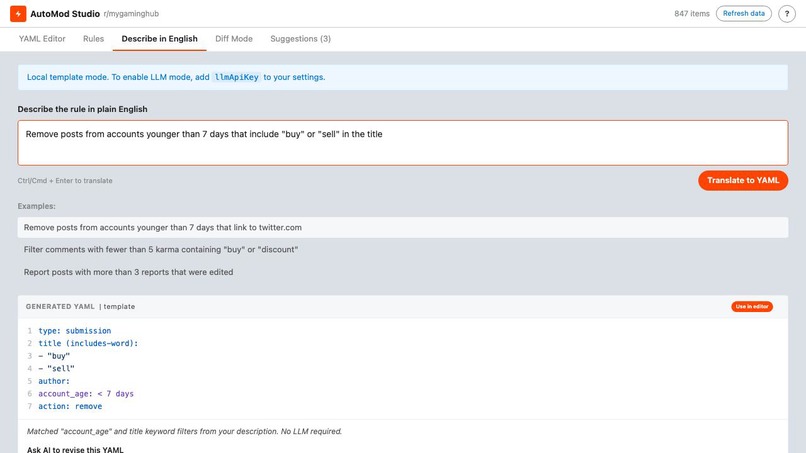Click the '- "buy"' YAML line
Screen dimensions: 806x453
coord(54,356)
